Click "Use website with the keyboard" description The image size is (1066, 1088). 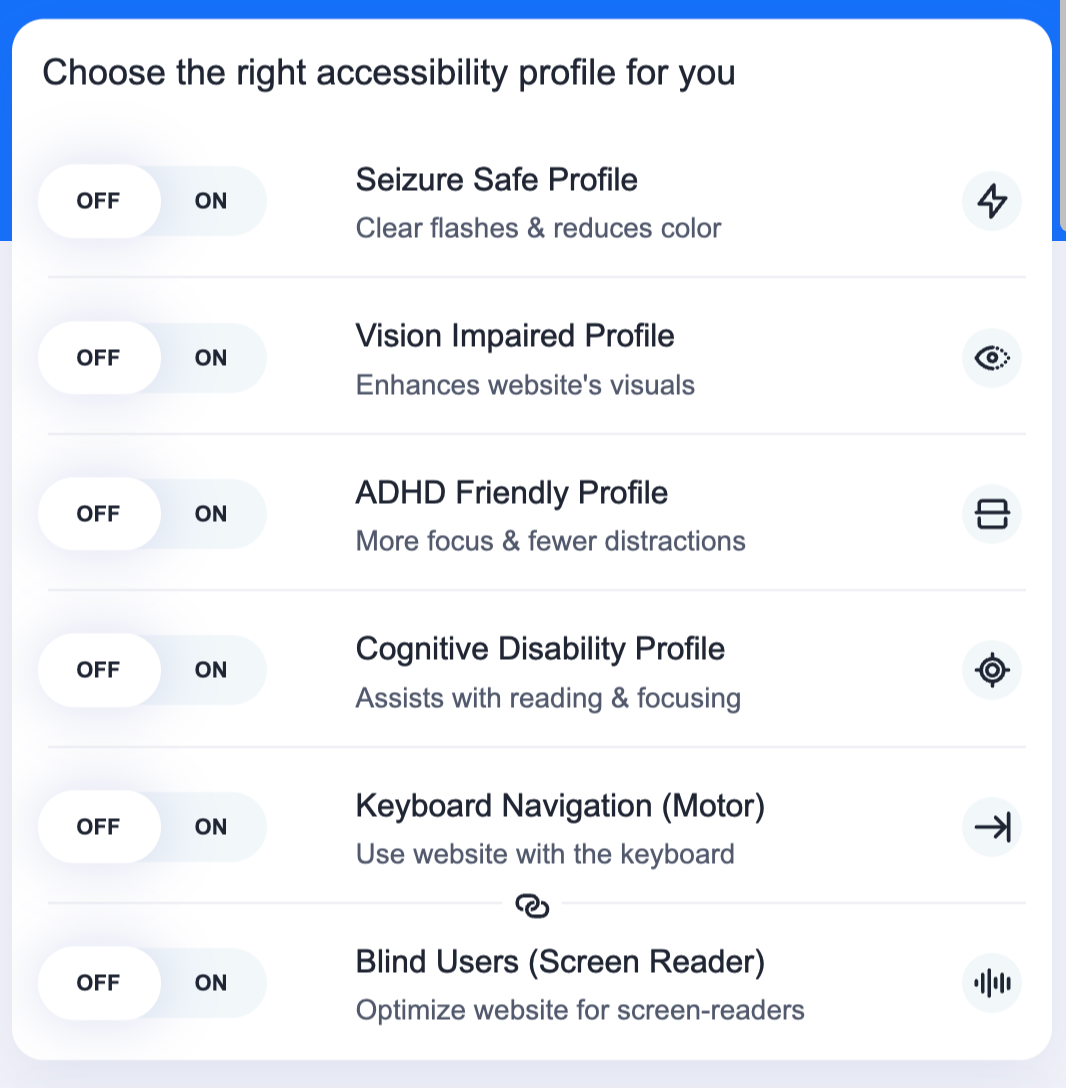(545, 854)
